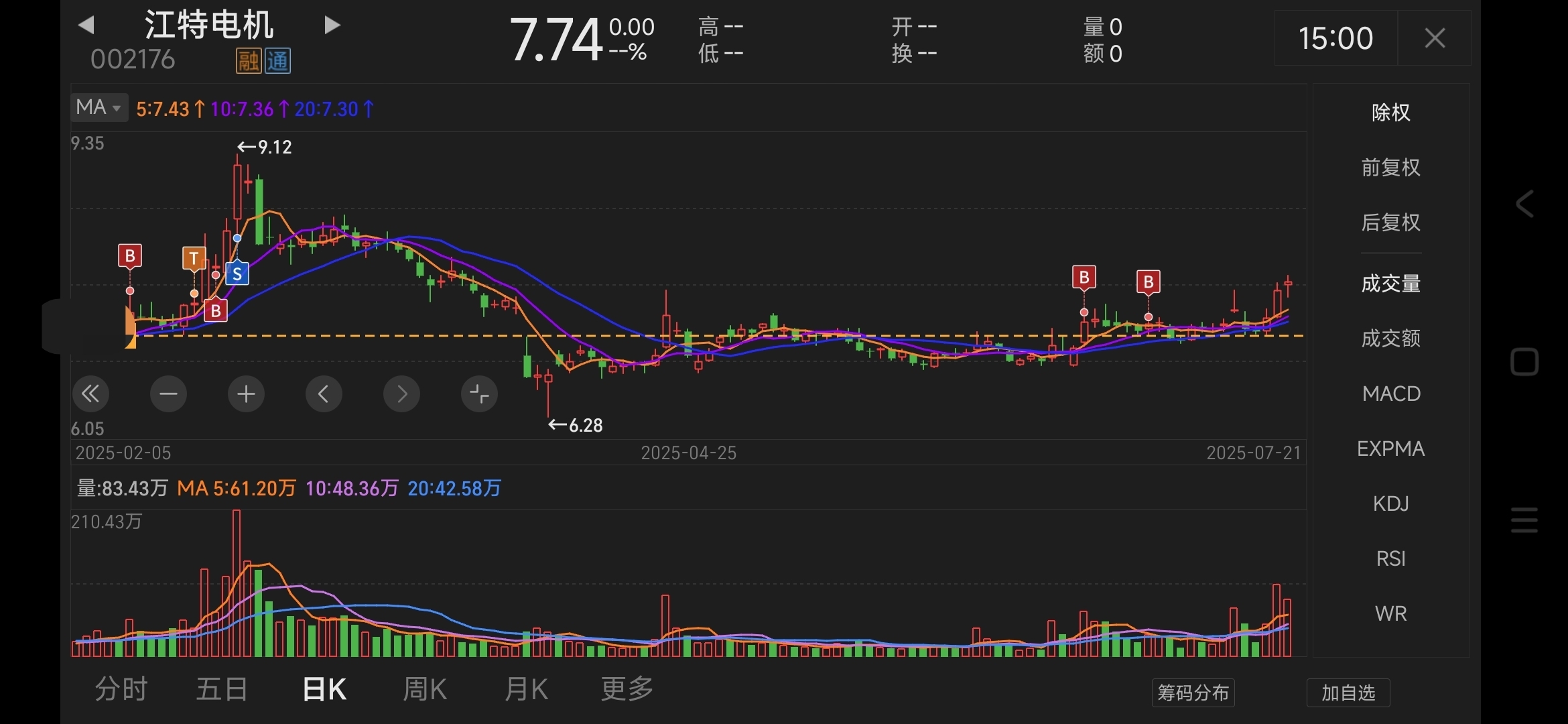Open the MA indicator dropdown
1568x724 pixels.
pos(99,107)
